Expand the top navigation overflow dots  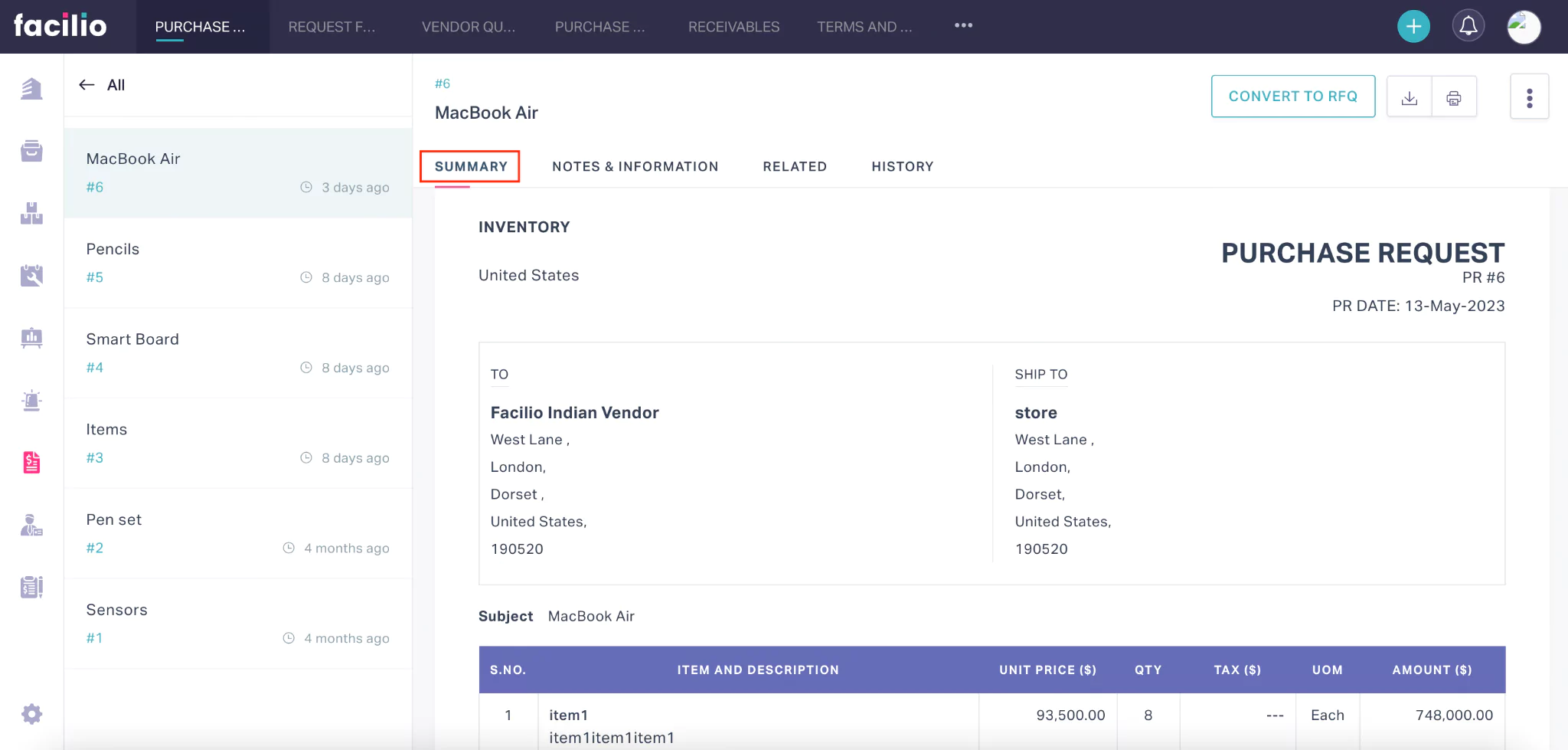963,26
